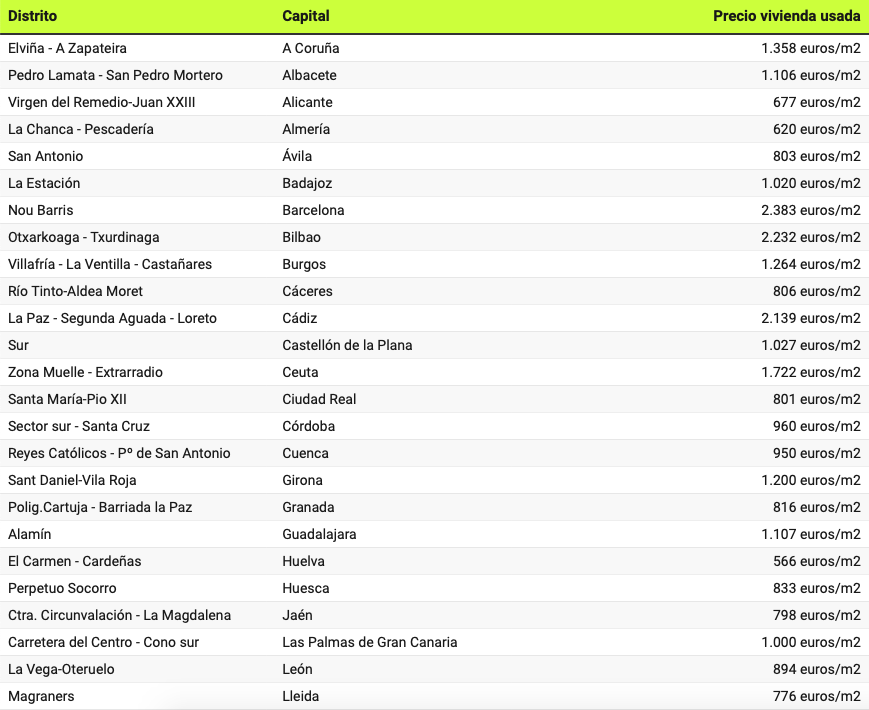The width and height of the screenshot is (869, 710).
Task: Click the 2.383 euros/m2 price cell
Action: point(810,210)
